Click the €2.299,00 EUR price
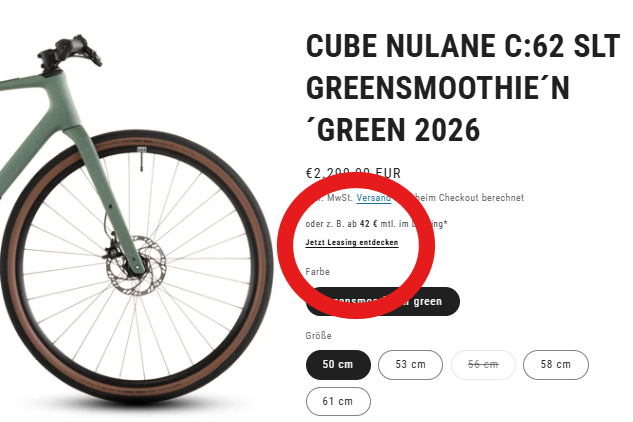 [352, 173]
